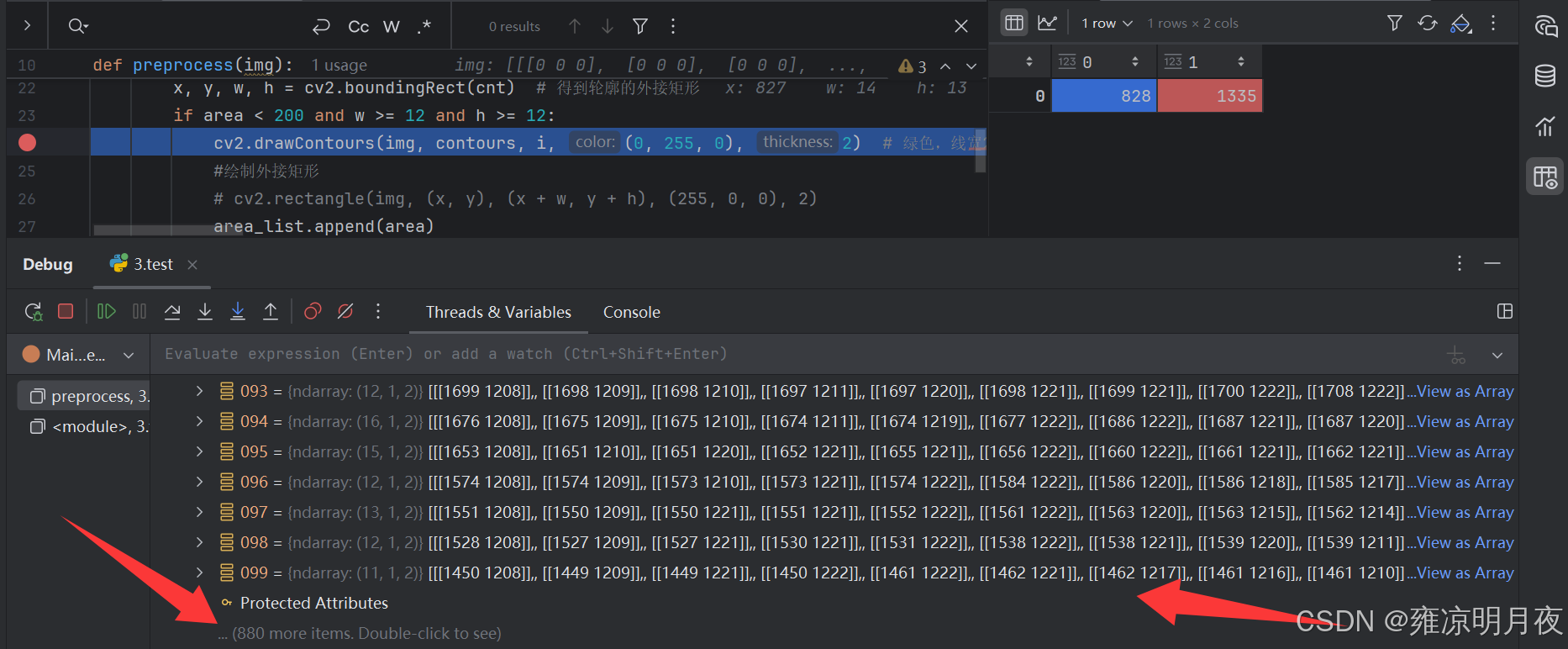Toggle data view cell coloring icon
This screenshot has height=649, width=1568.
(x=1461, y=24)
